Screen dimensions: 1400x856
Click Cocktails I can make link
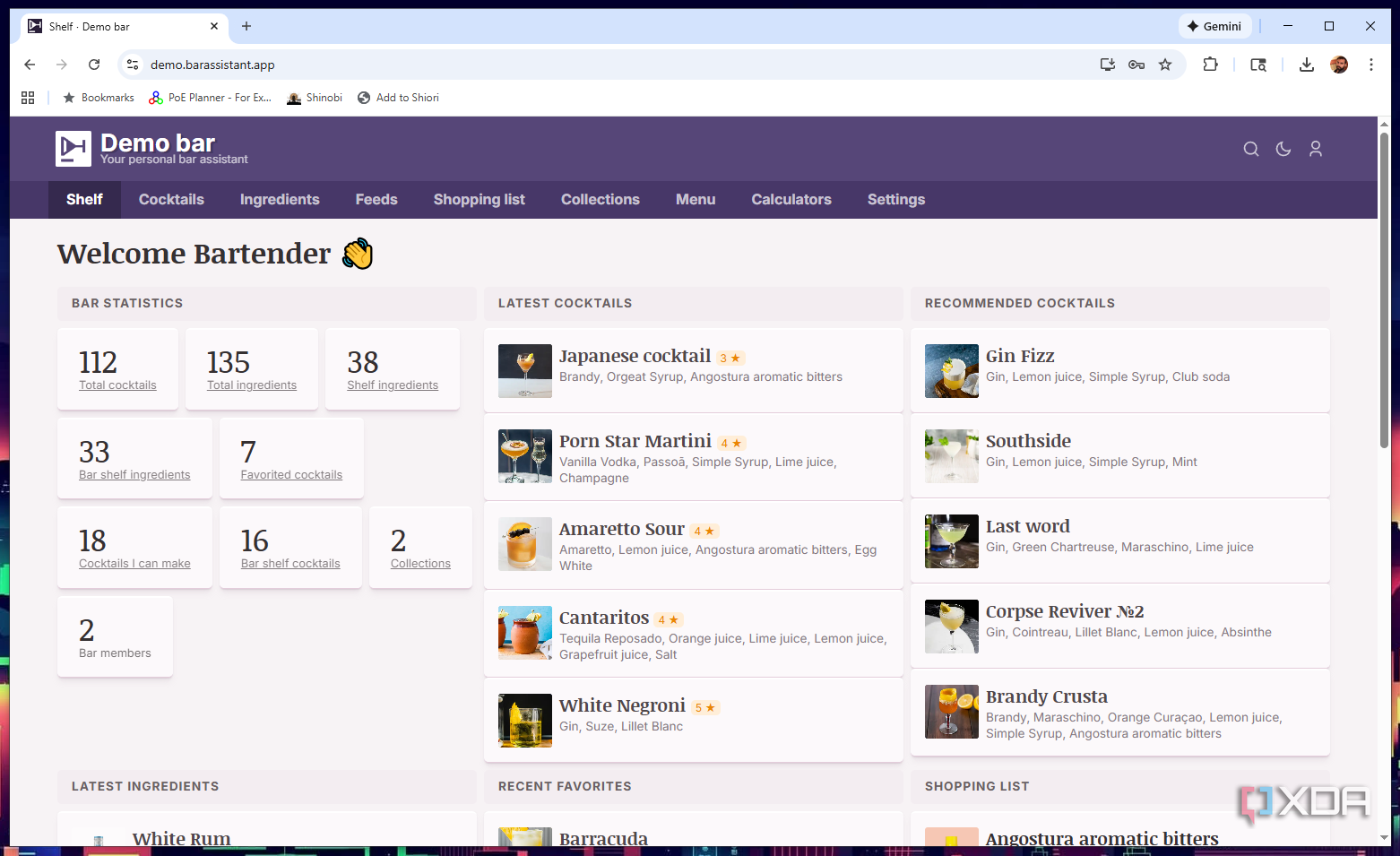pos(134,564)
